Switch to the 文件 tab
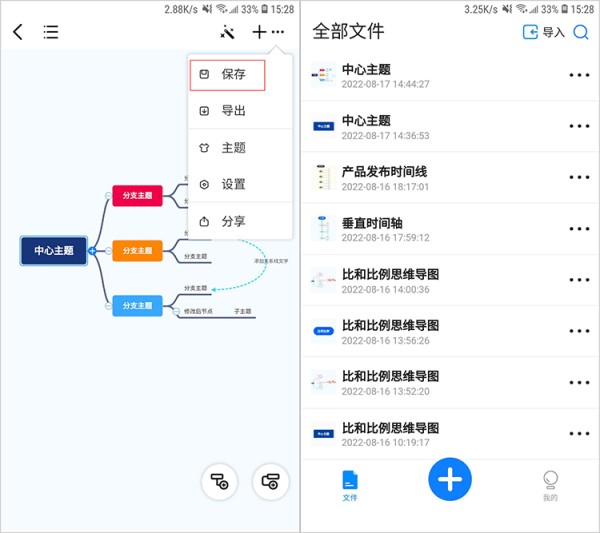600x533 pixels. 350,486
